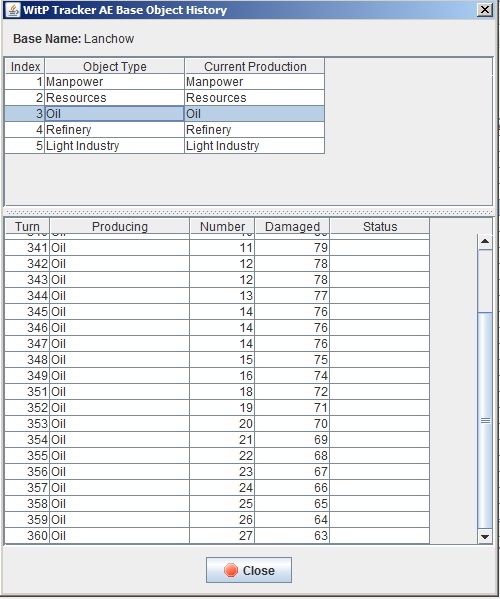Close the Base Object History window
Viewport: 500px width, 599px height.
point(485,10)
